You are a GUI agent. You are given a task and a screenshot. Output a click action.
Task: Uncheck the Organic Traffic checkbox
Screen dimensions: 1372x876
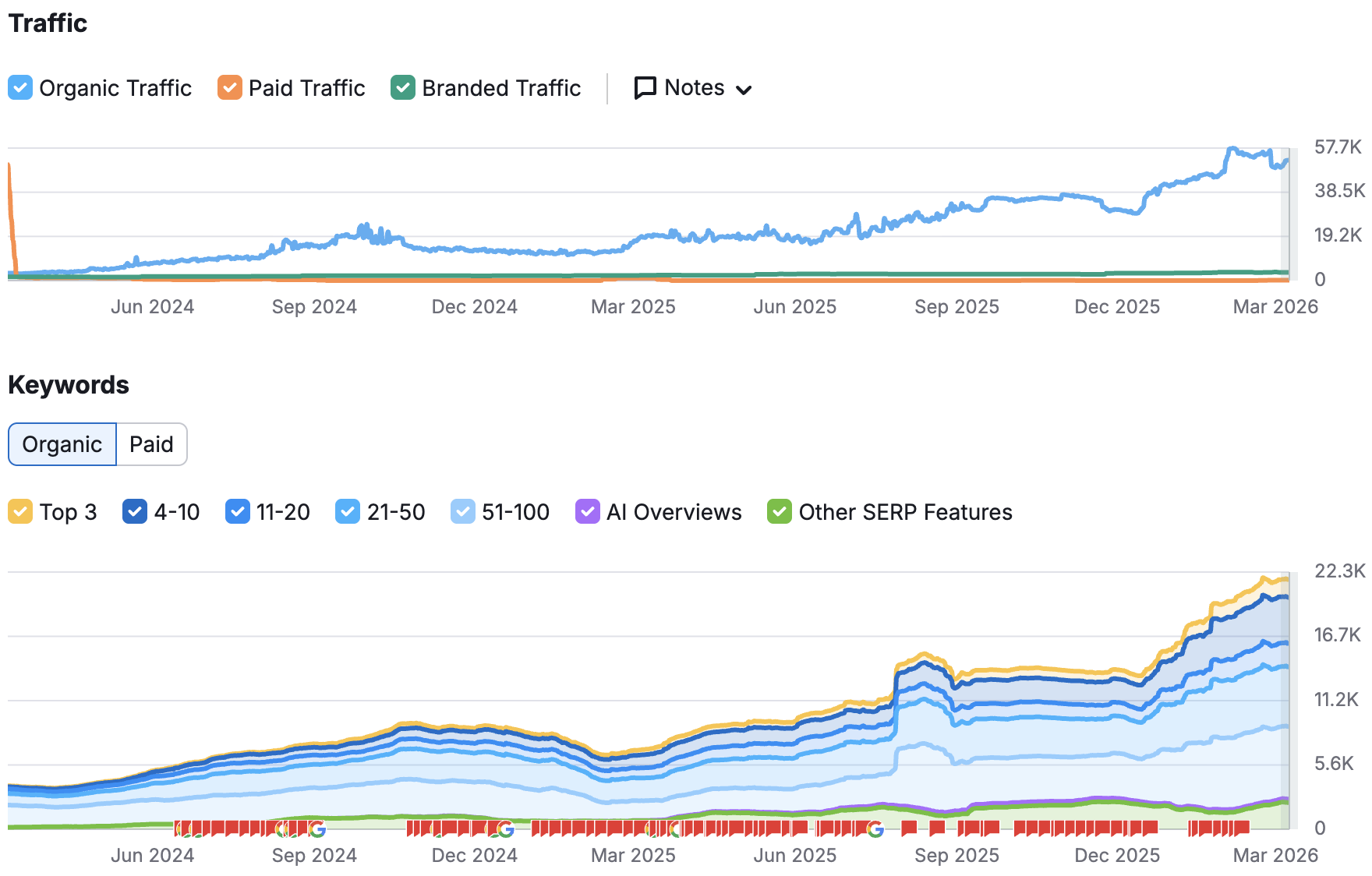click(20, 87)
